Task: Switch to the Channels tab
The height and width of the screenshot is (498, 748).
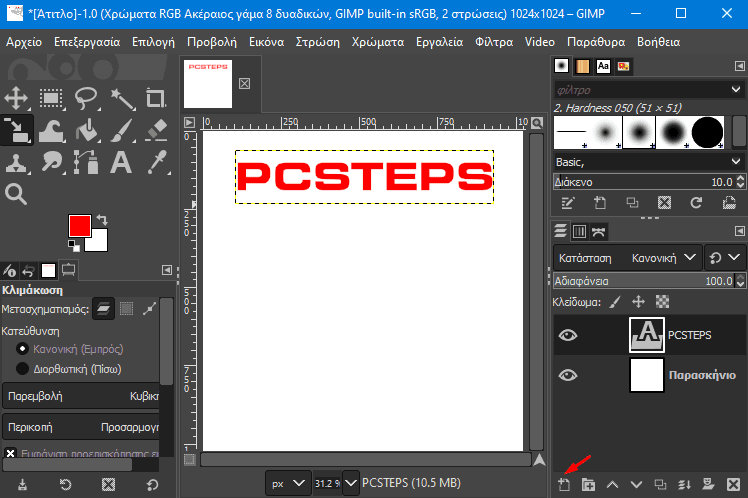Action: 579,231
